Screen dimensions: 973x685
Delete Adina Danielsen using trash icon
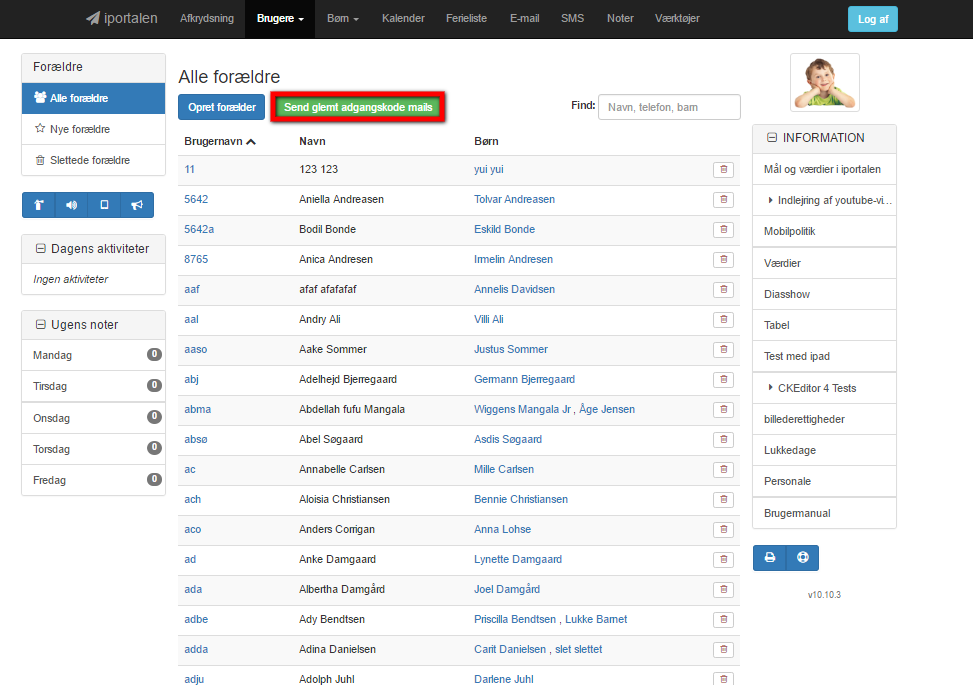tap(724, 650)
